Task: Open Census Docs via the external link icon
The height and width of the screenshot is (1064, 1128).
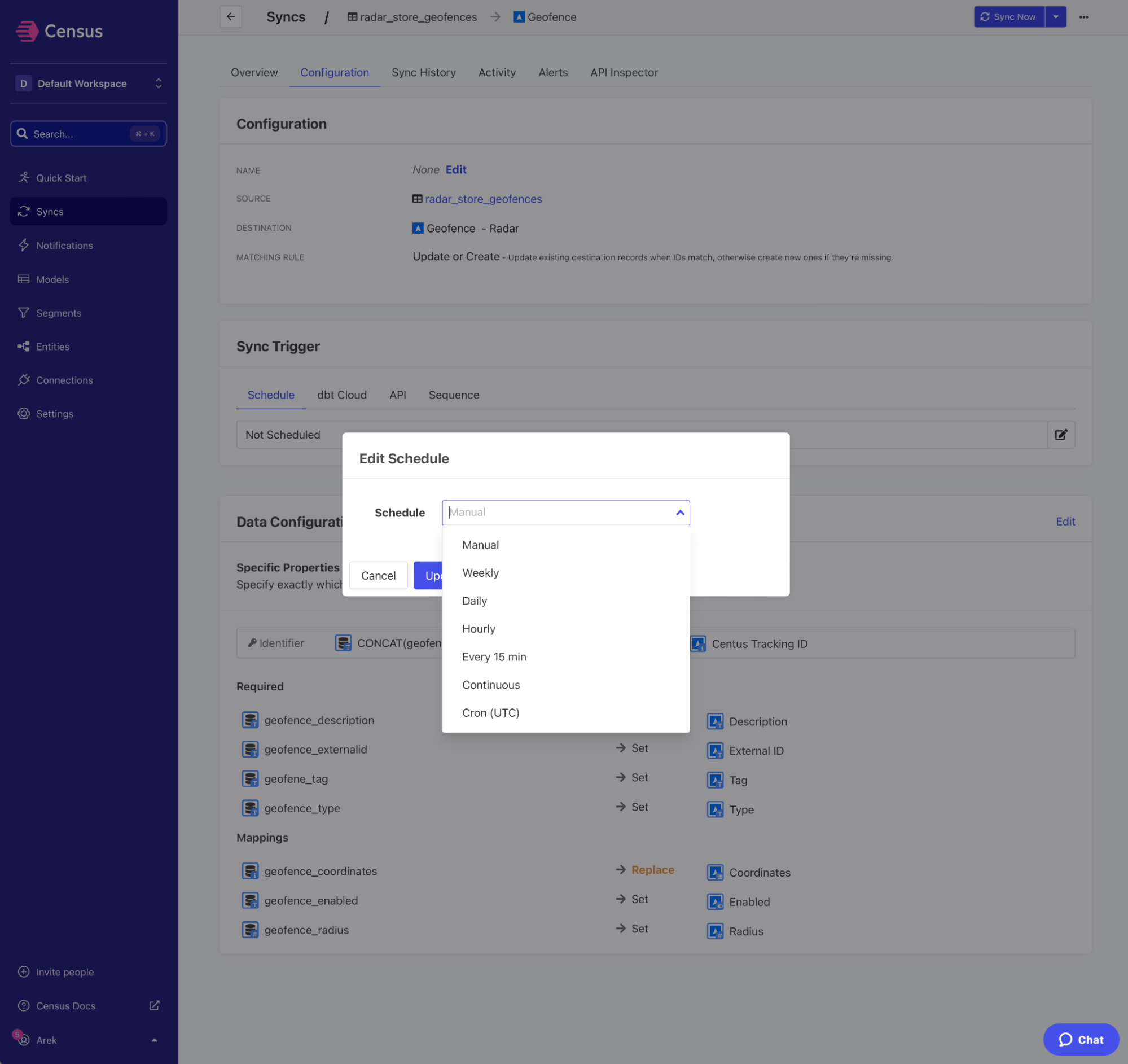Action: (153, 1005)
